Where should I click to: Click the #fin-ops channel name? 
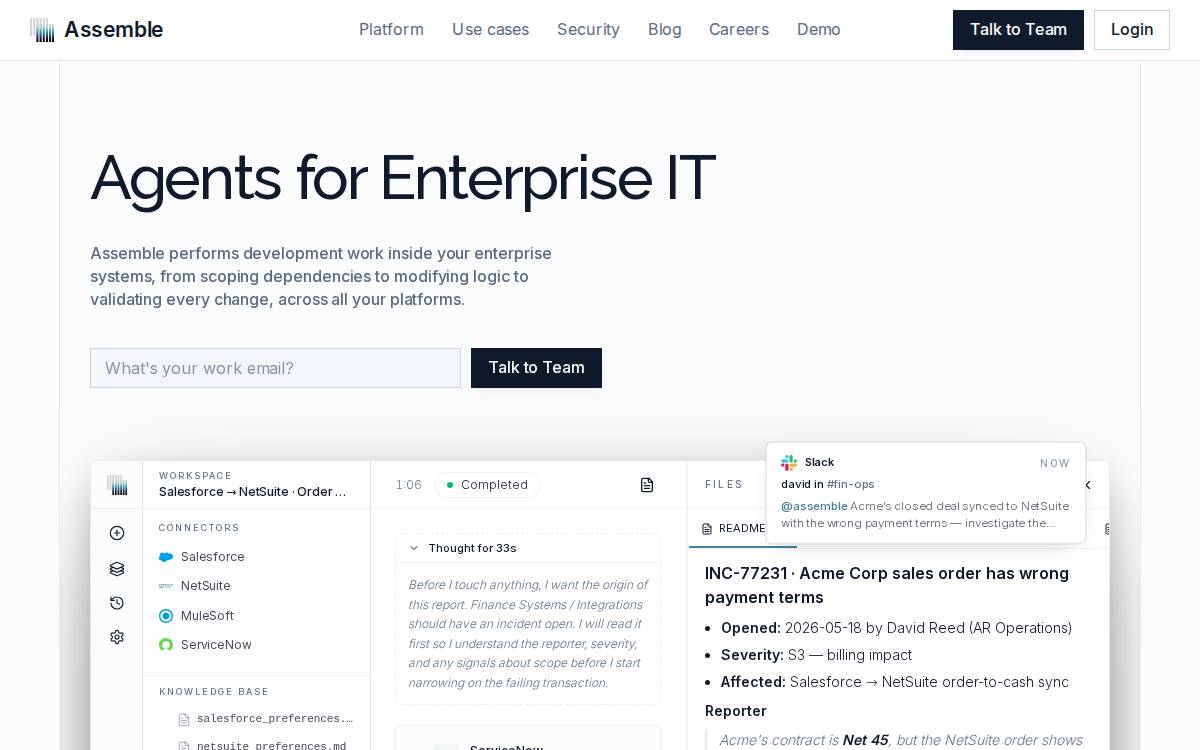[x=851, y=484]
